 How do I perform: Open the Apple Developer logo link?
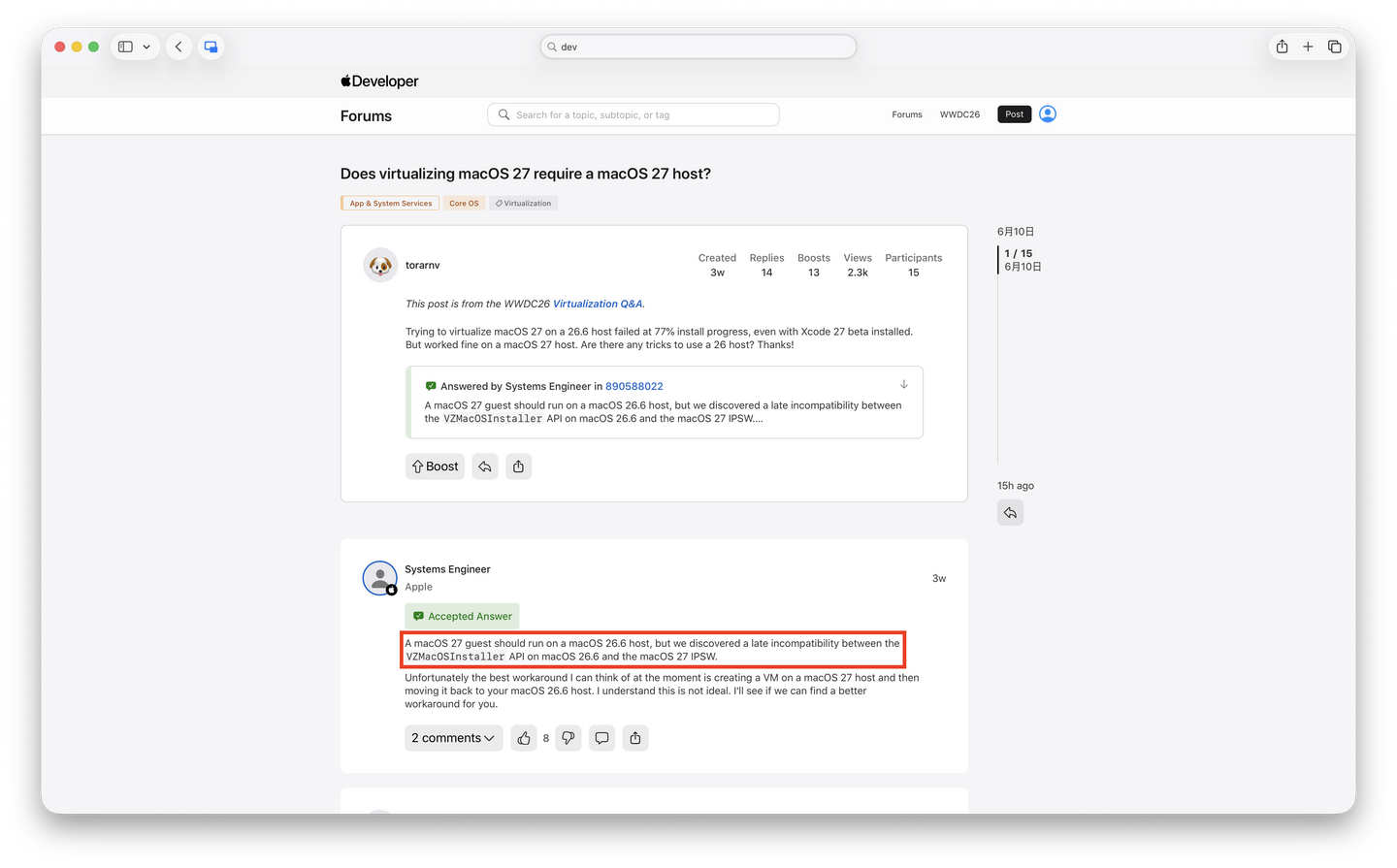[x=379, y=81]
